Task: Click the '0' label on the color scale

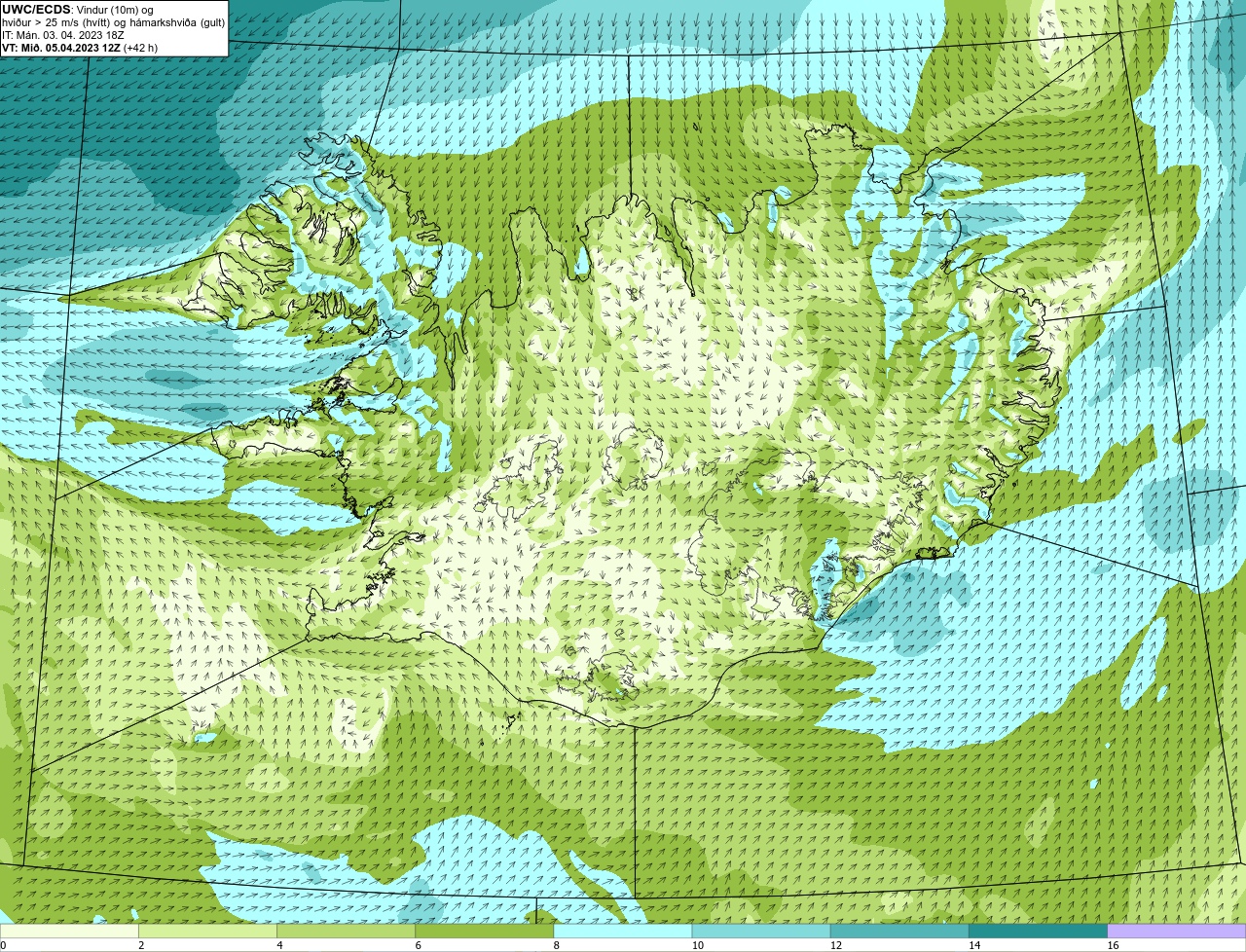Action: [x=3, y=945]
